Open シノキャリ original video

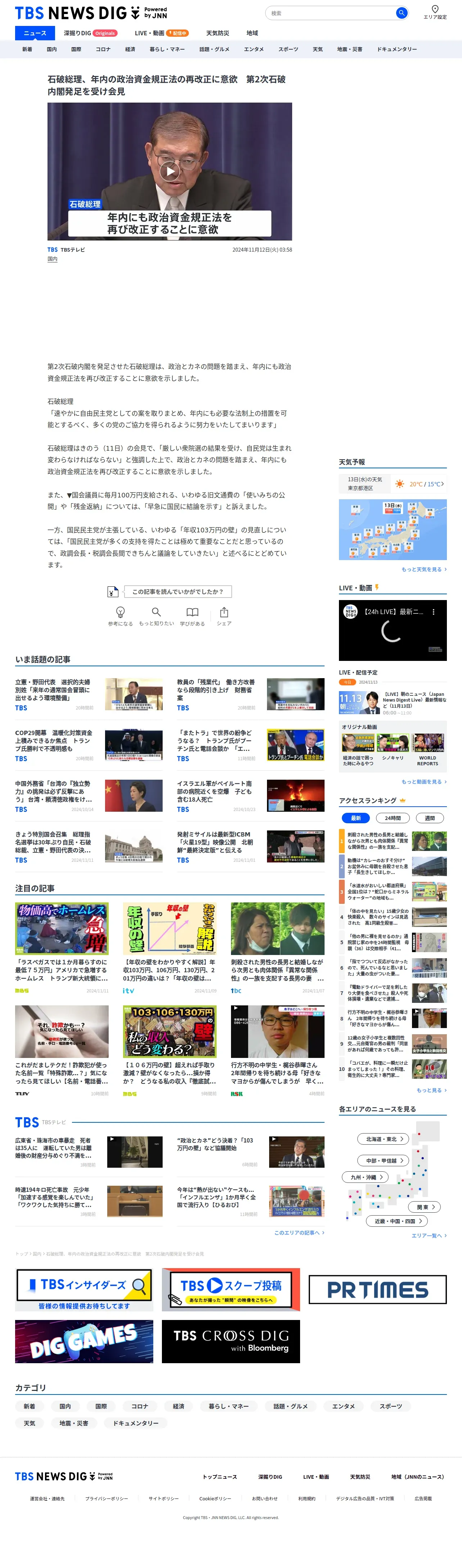click(393, 747)
